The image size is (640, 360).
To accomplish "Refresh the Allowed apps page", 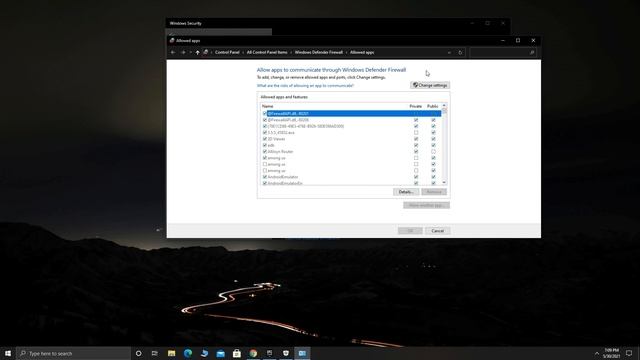I will (460, 53).
